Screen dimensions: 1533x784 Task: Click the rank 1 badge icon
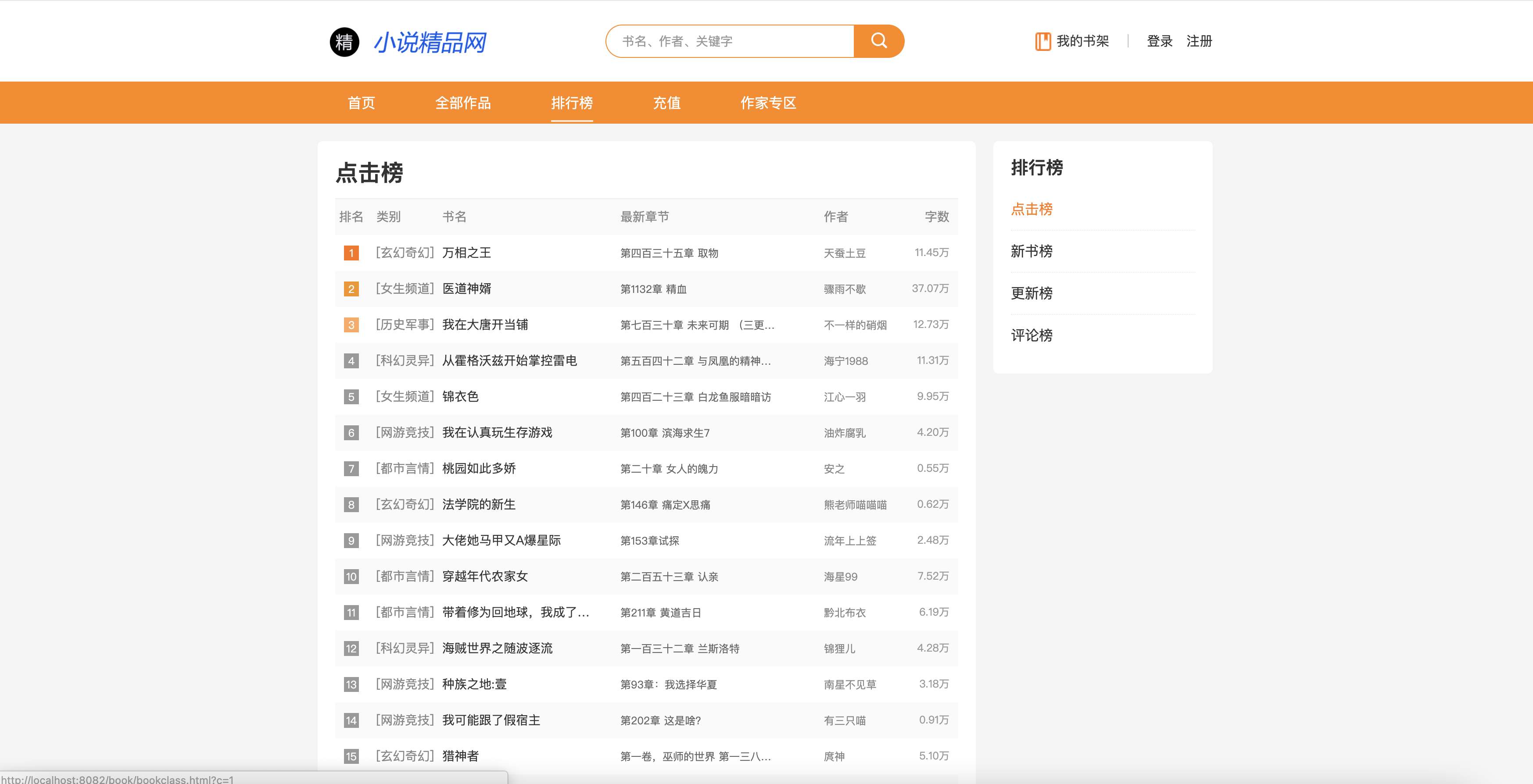point(351,253)
